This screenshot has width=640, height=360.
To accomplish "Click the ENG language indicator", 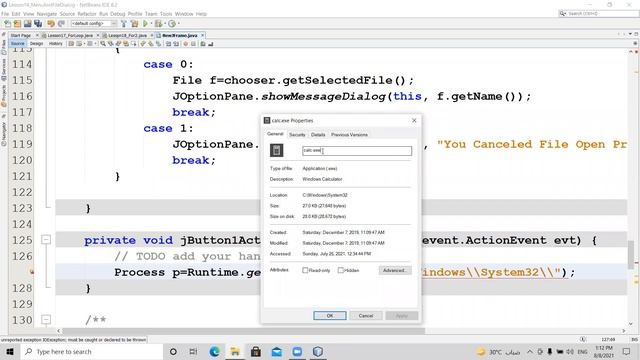I will [x=582, y=351].
